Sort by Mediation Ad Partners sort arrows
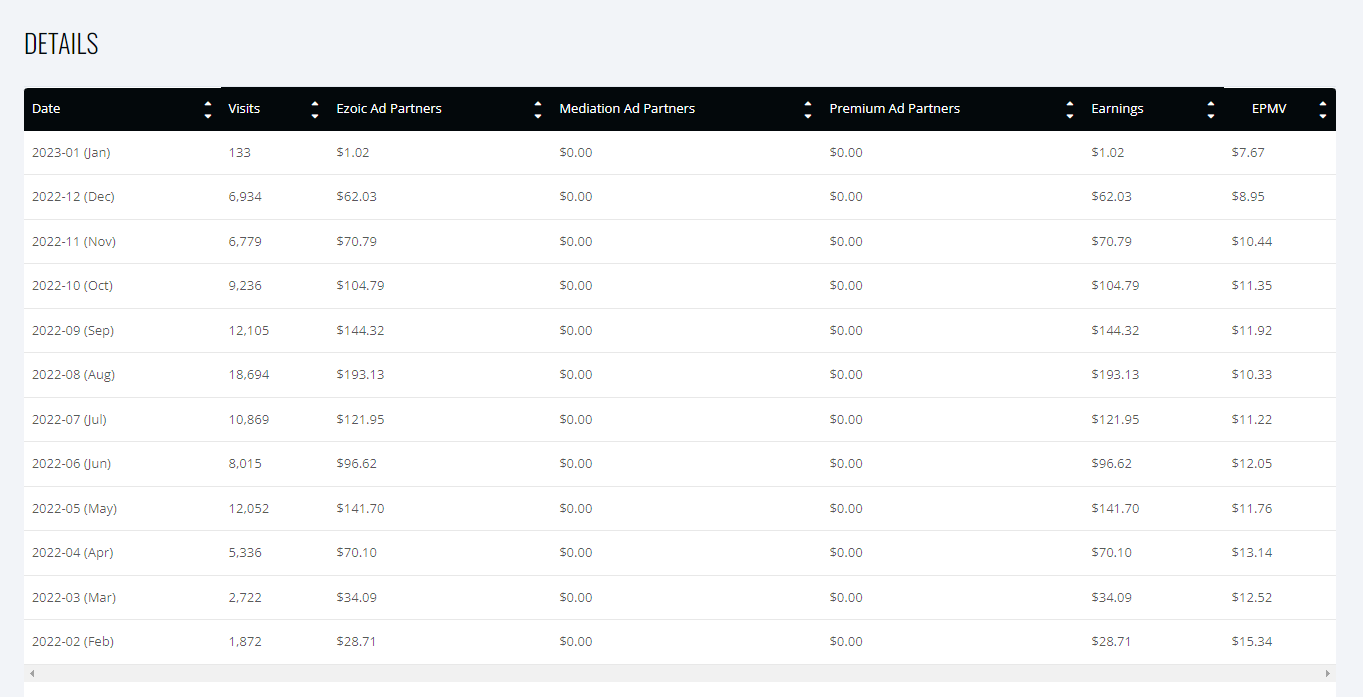1363x697 pixels. click(x=808, y=110)
